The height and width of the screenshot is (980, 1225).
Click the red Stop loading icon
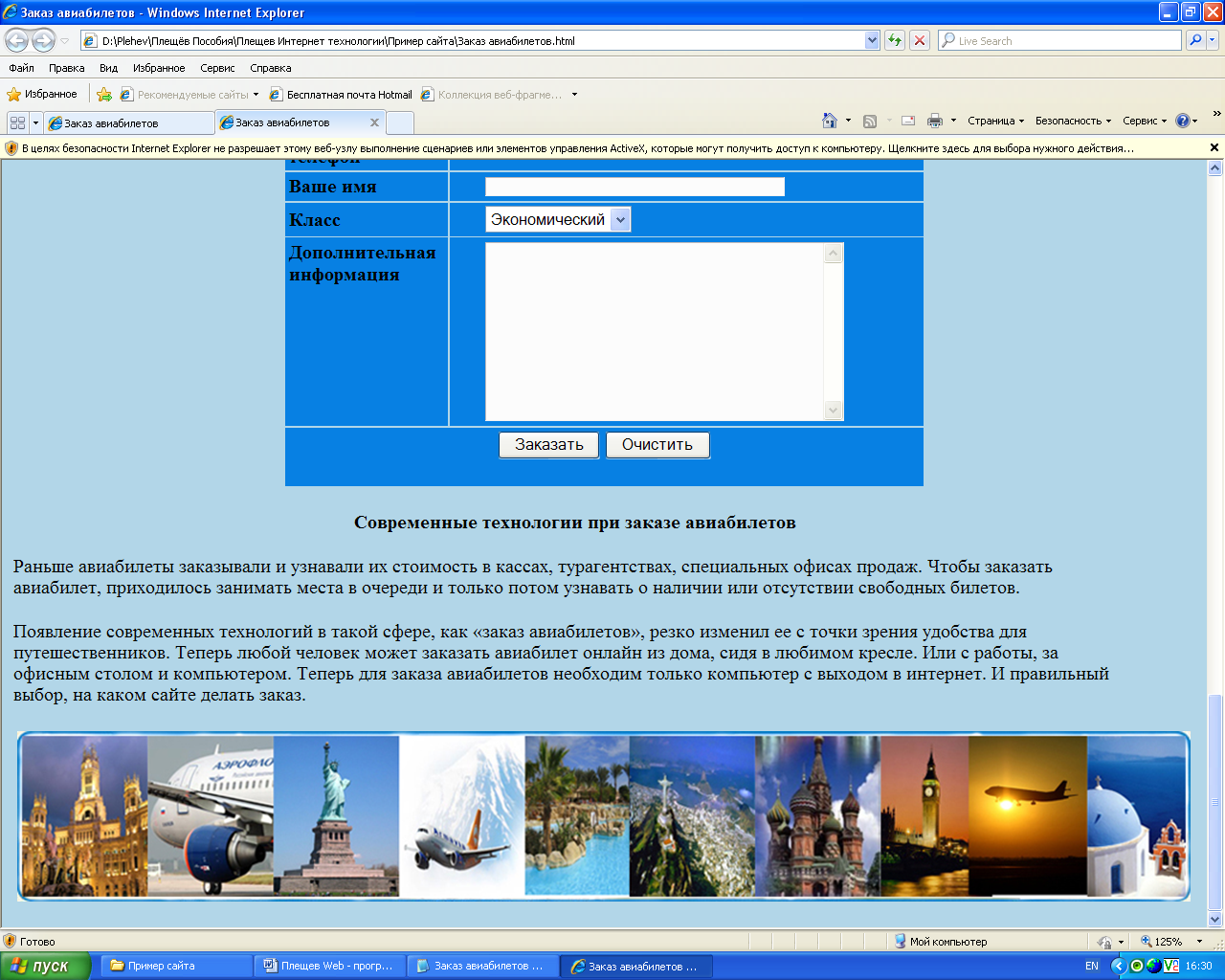click(x=920, y=40)
